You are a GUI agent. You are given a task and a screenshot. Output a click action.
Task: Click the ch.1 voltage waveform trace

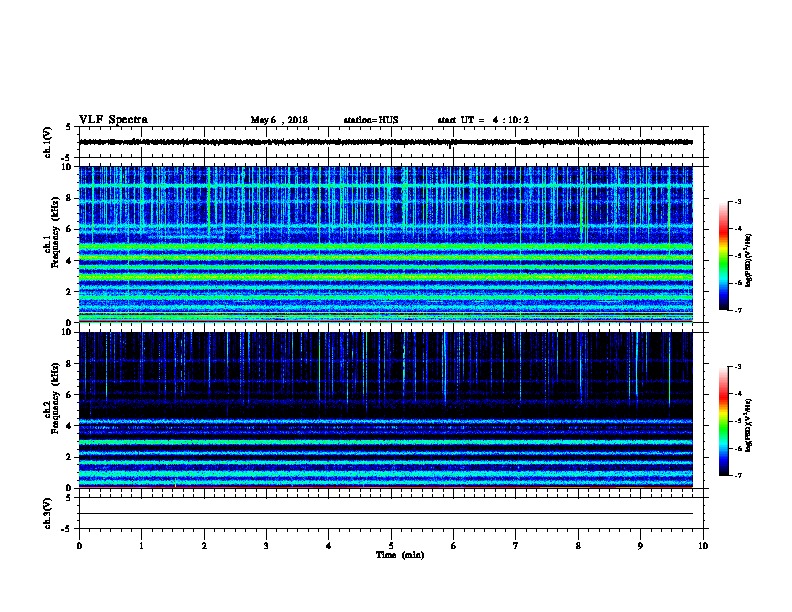tap(386, 142)
